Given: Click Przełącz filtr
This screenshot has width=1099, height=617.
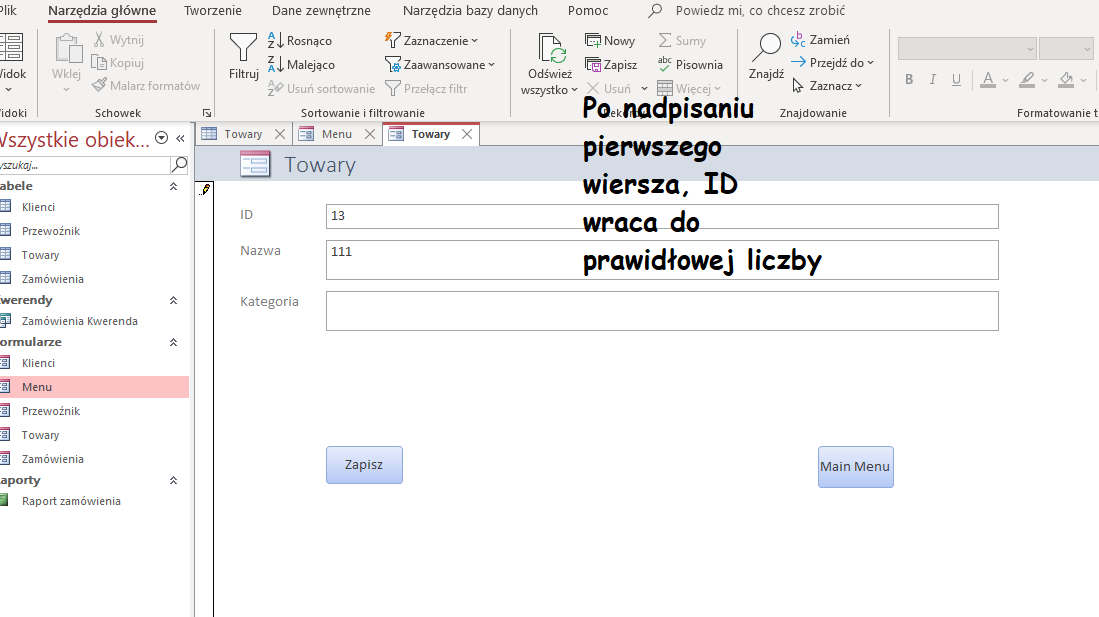Looking at the screenshot, I should point(426,88).
